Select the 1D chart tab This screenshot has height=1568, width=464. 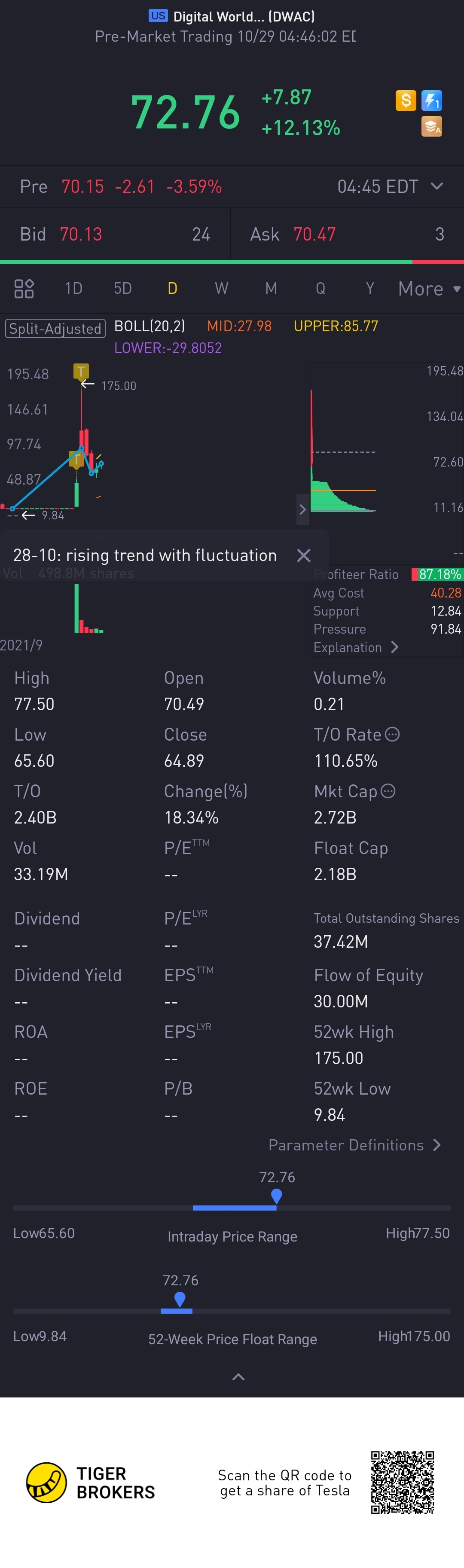pyautogui.click(x=73, y=289)
